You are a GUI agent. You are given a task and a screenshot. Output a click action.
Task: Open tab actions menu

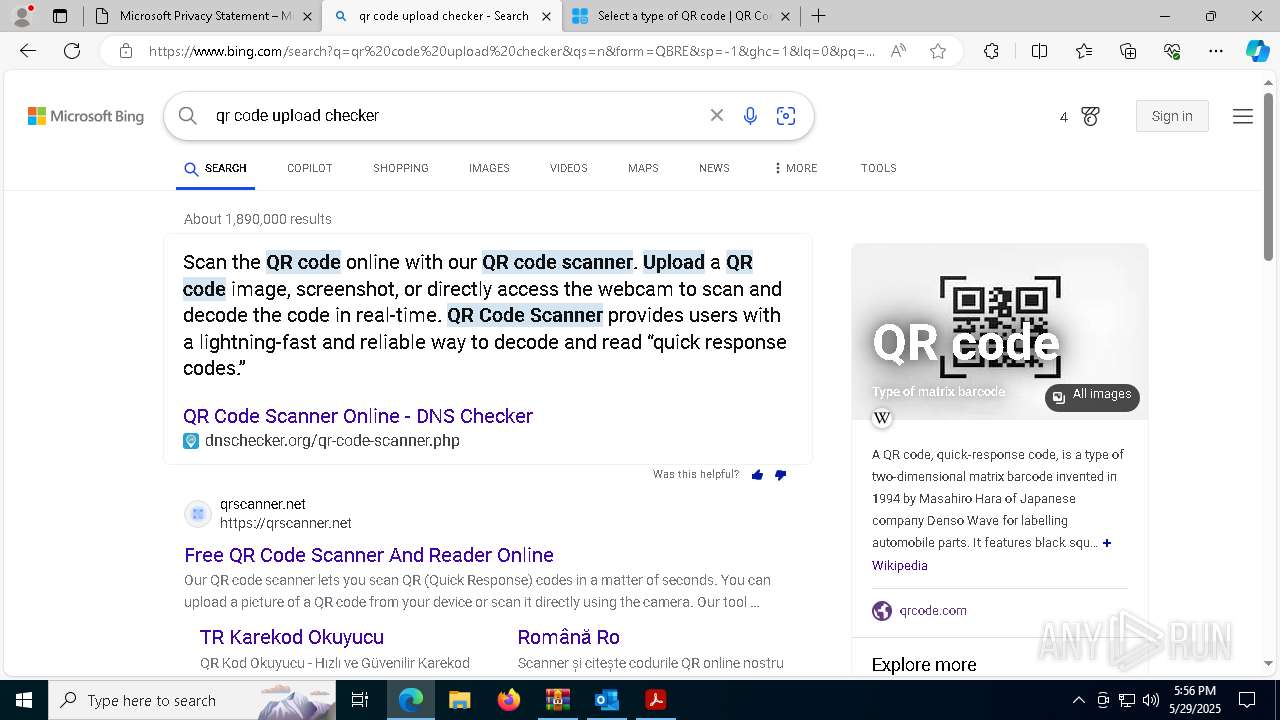(60, 16)
